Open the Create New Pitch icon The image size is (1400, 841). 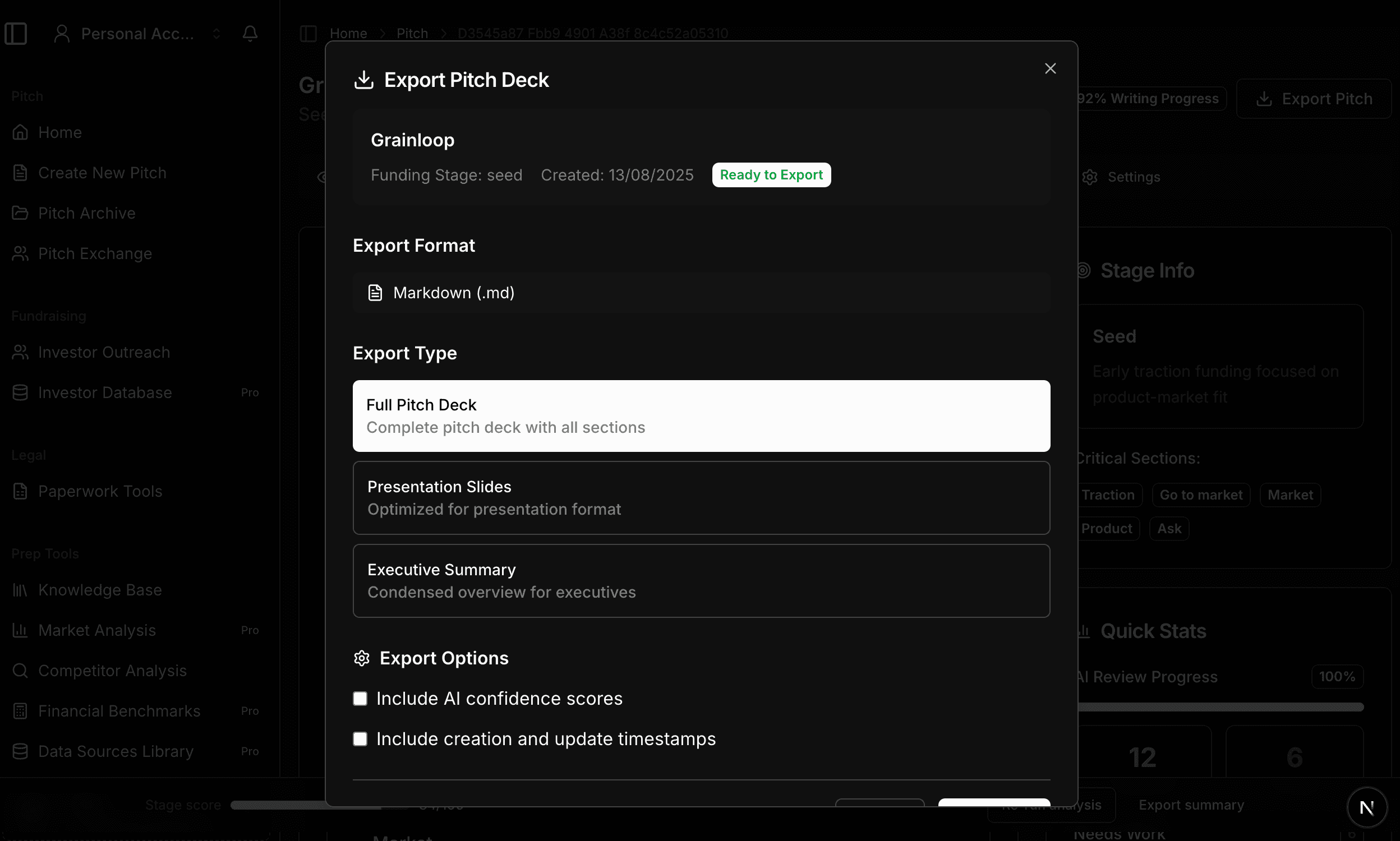pos(20,172)
